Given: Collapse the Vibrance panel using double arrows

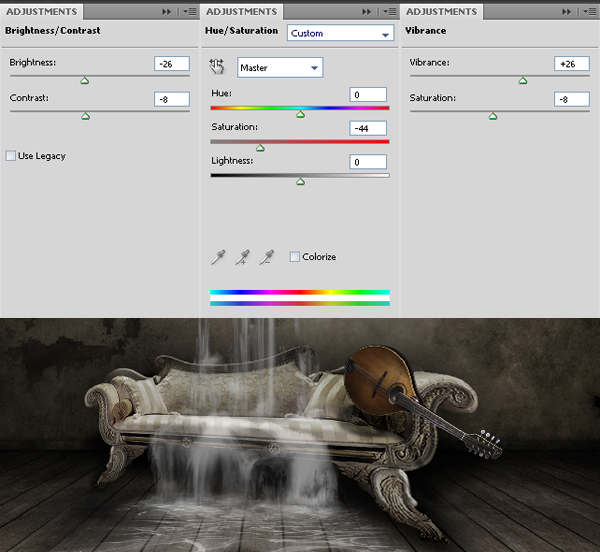Looking at the screenshot, I should point(566,11).
